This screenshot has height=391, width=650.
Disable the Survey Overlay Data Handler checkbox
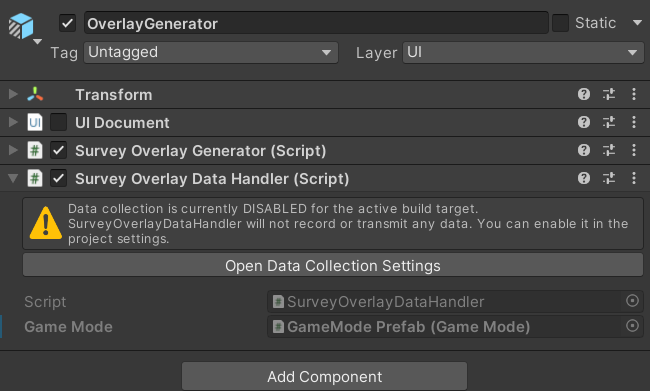coord(58,178)
